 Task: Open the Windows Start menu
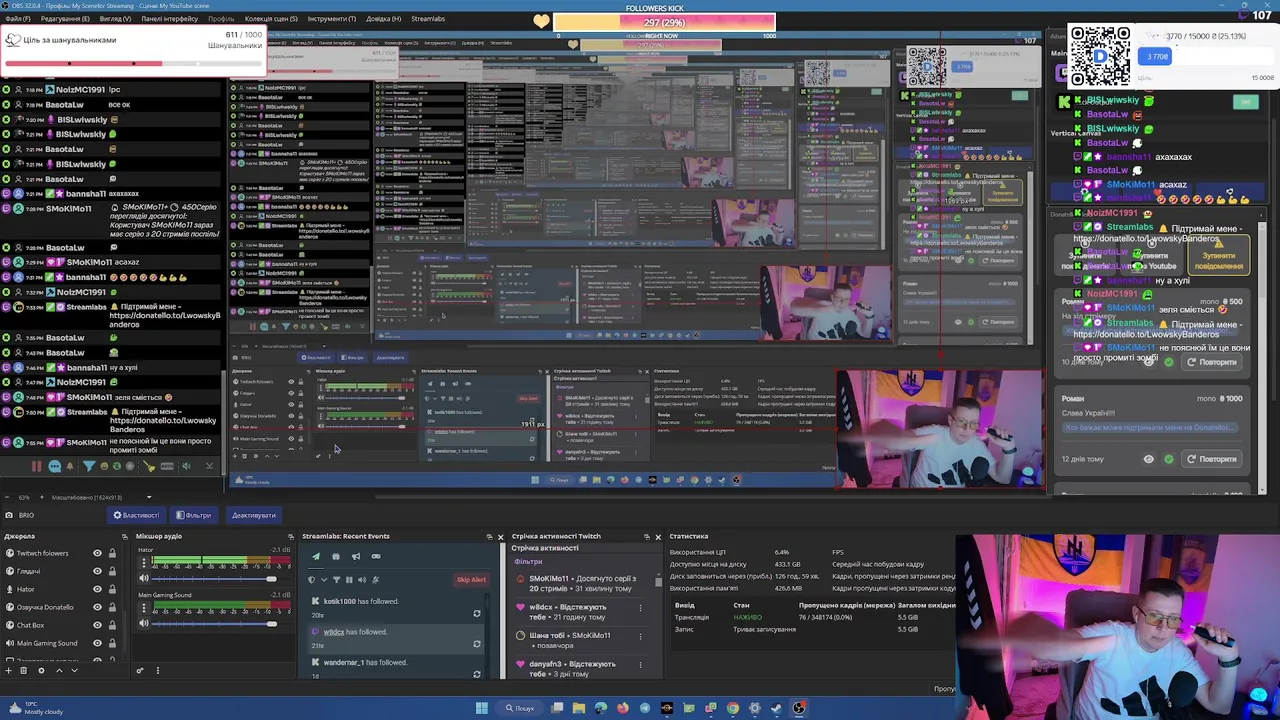pyautogui.click(x=482, y=708)
